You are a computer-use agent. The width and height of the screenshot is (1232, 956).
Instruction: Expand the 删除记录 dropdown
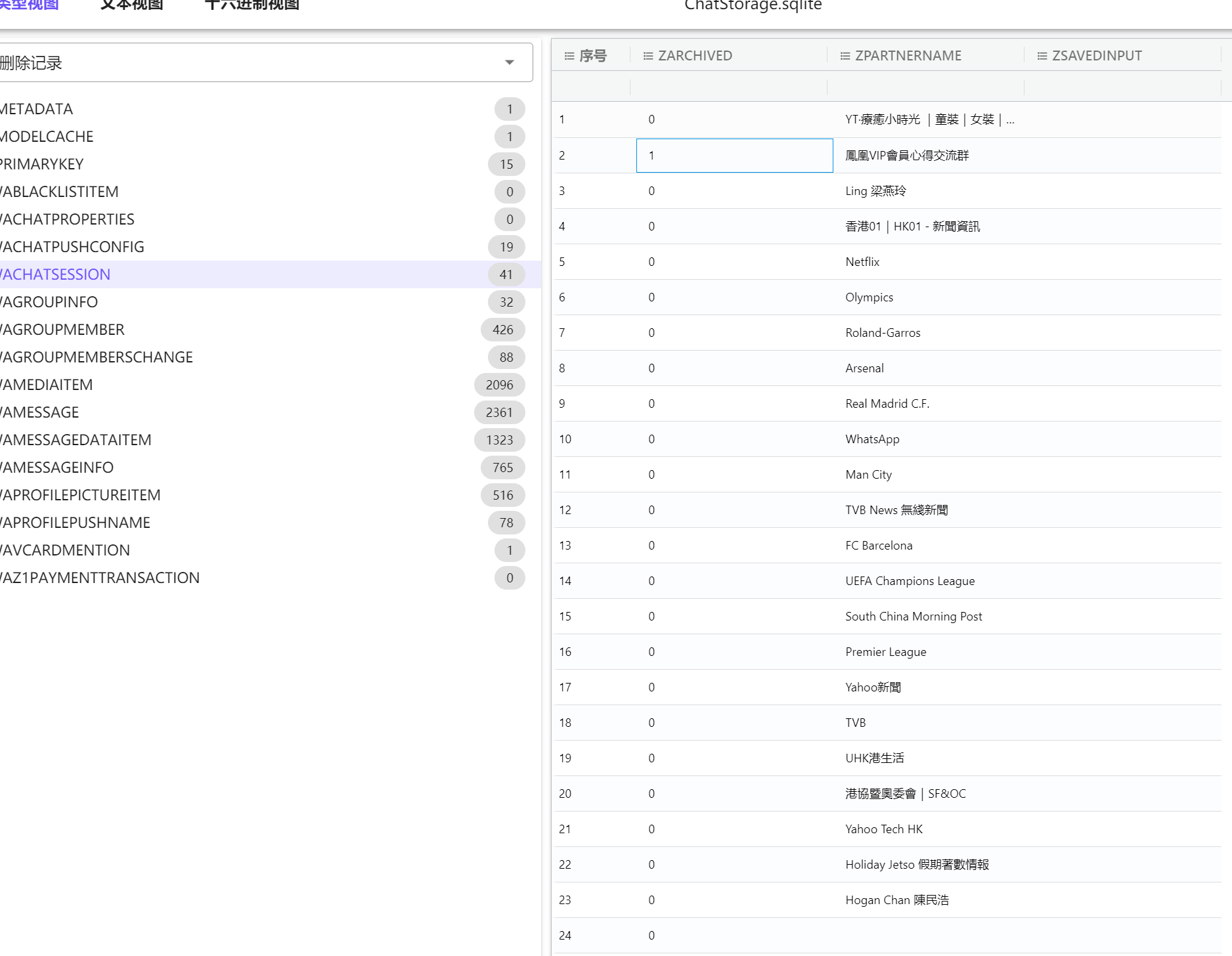pos(509,62)
